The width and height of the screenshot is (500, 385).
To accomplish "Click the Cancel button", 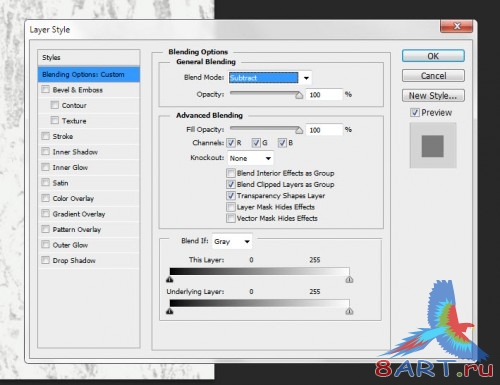I will pos(433,76).
